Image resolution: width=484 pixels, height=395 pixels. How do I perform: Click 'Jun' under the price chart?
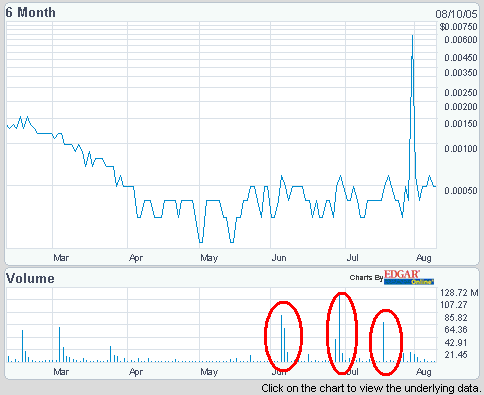[x=279, y=258]
